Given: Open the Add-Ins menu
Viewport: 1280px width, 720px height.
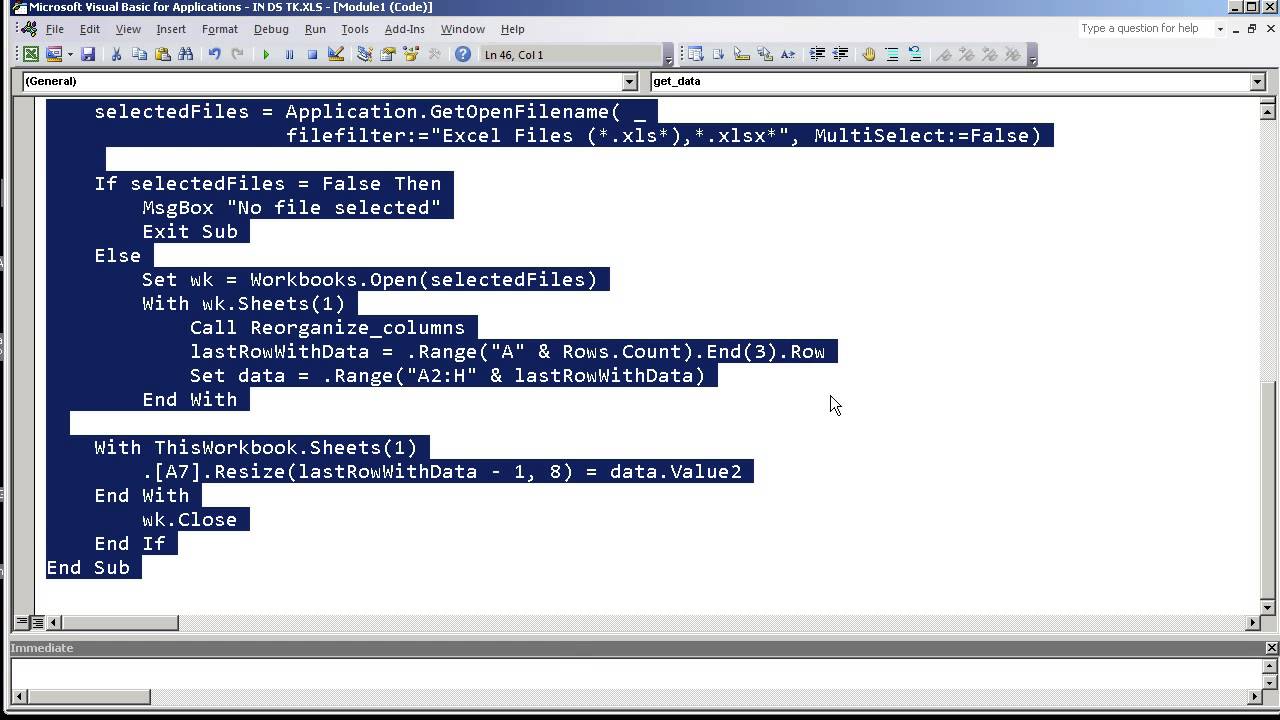Looking at the screenshot, I should click(404, 29).
